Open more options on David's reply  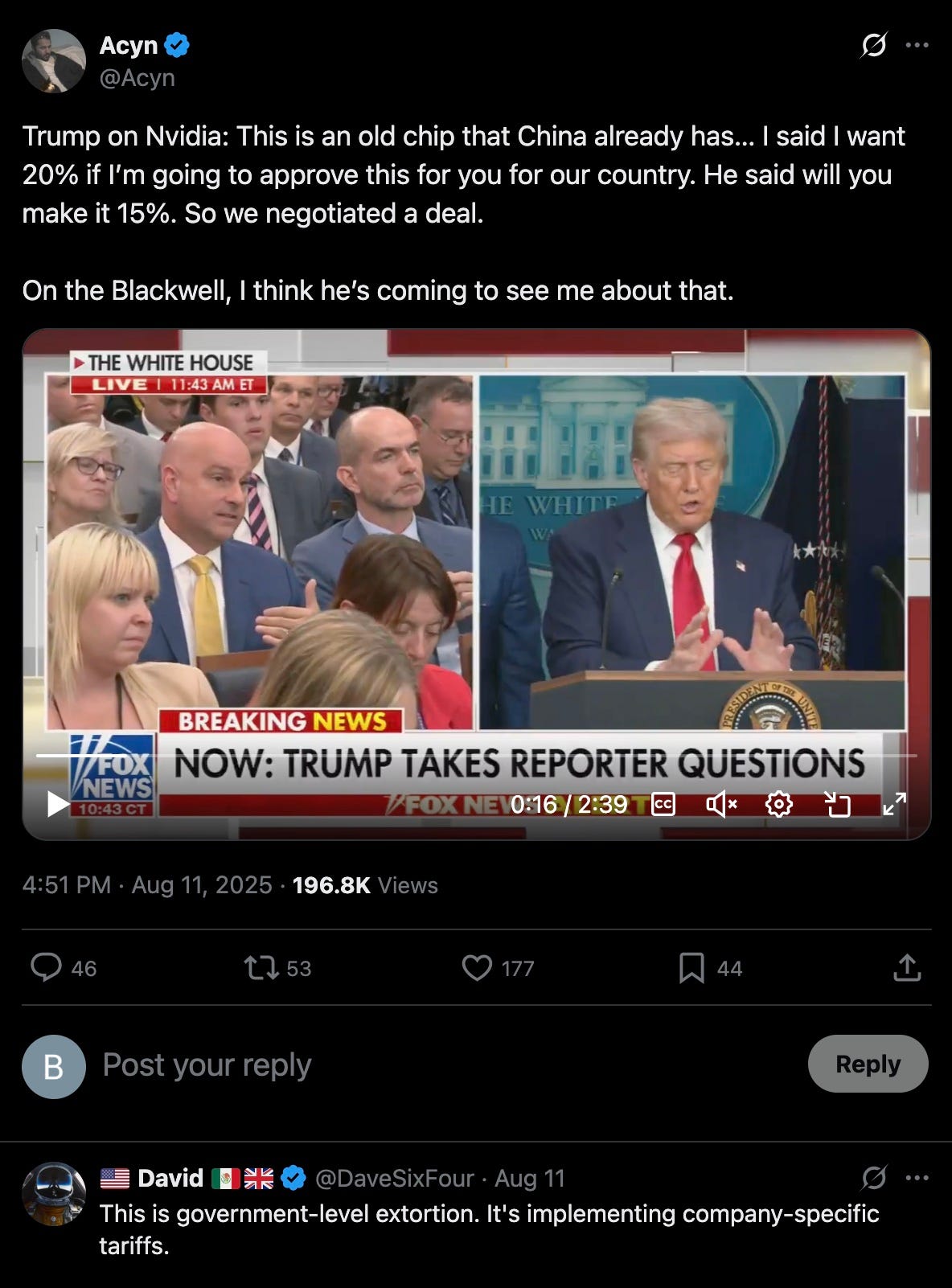917,1179
